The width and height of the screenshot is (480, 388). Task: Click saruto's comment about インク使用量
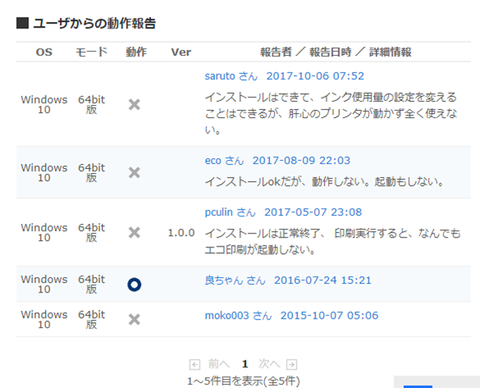click(x=331, y=113)
